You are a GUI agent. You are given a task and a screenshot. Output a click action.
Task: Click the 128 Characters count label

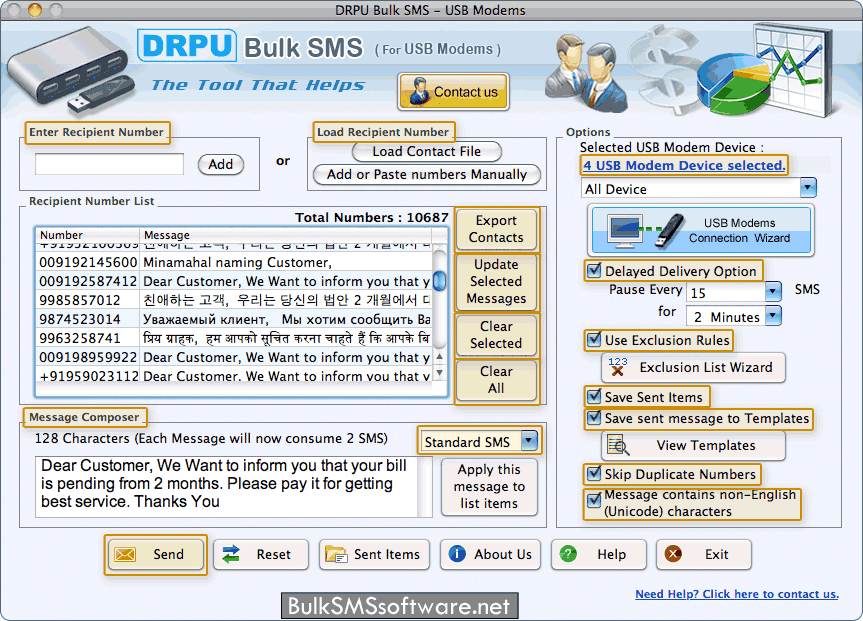211,438
